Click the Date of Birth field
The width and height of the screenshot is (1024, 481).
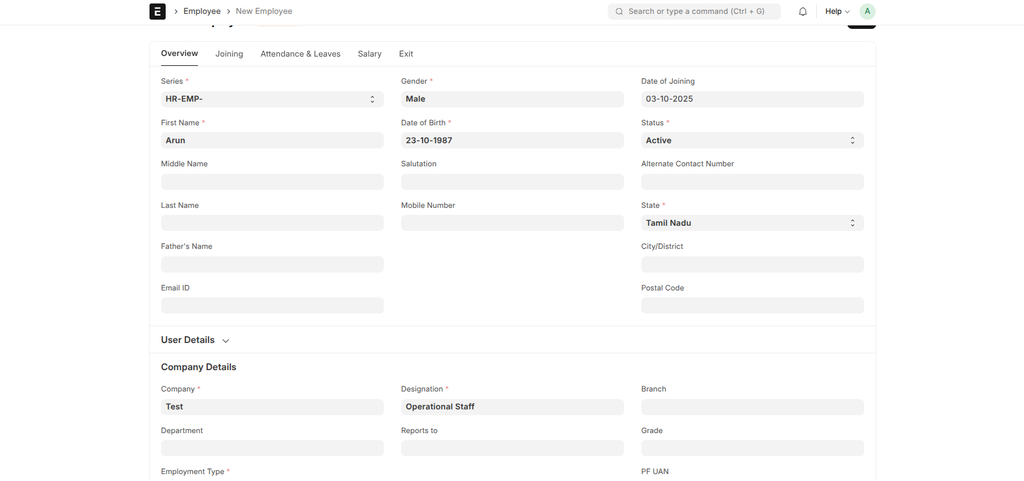point(512,141)
